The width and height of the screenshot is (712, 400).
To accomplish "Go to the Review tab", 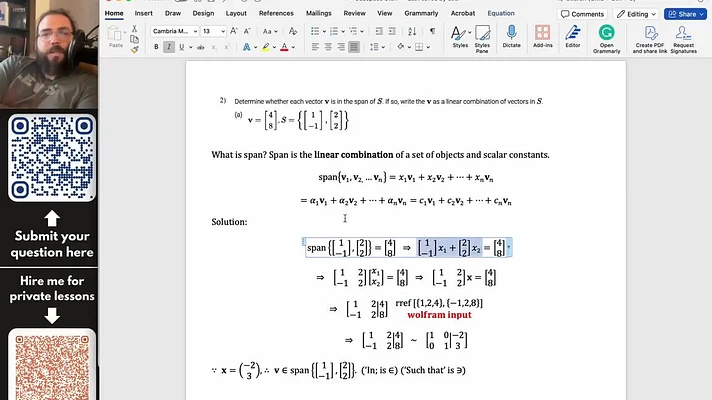I will 354,14.
